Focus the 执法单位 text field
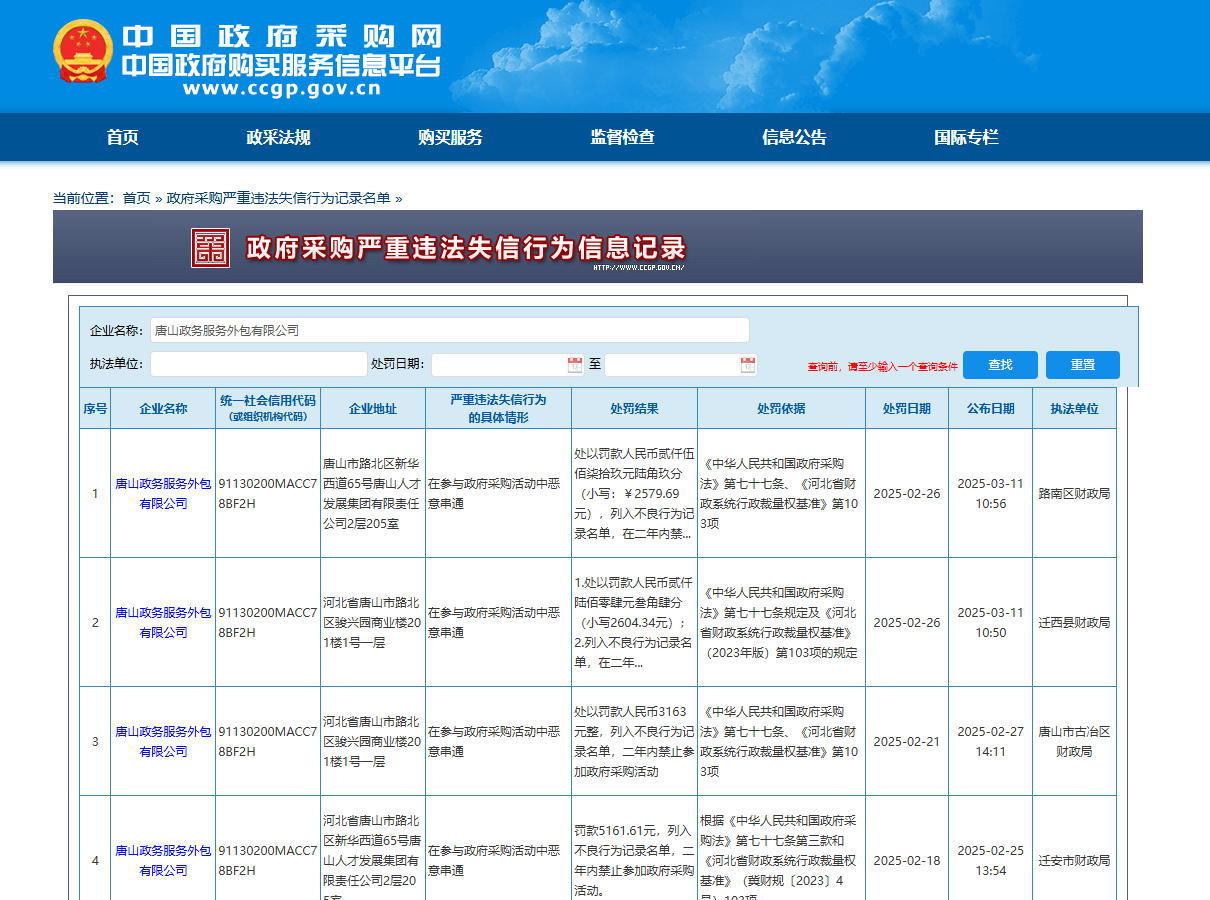1210x900 pixels. click(258, 364)
